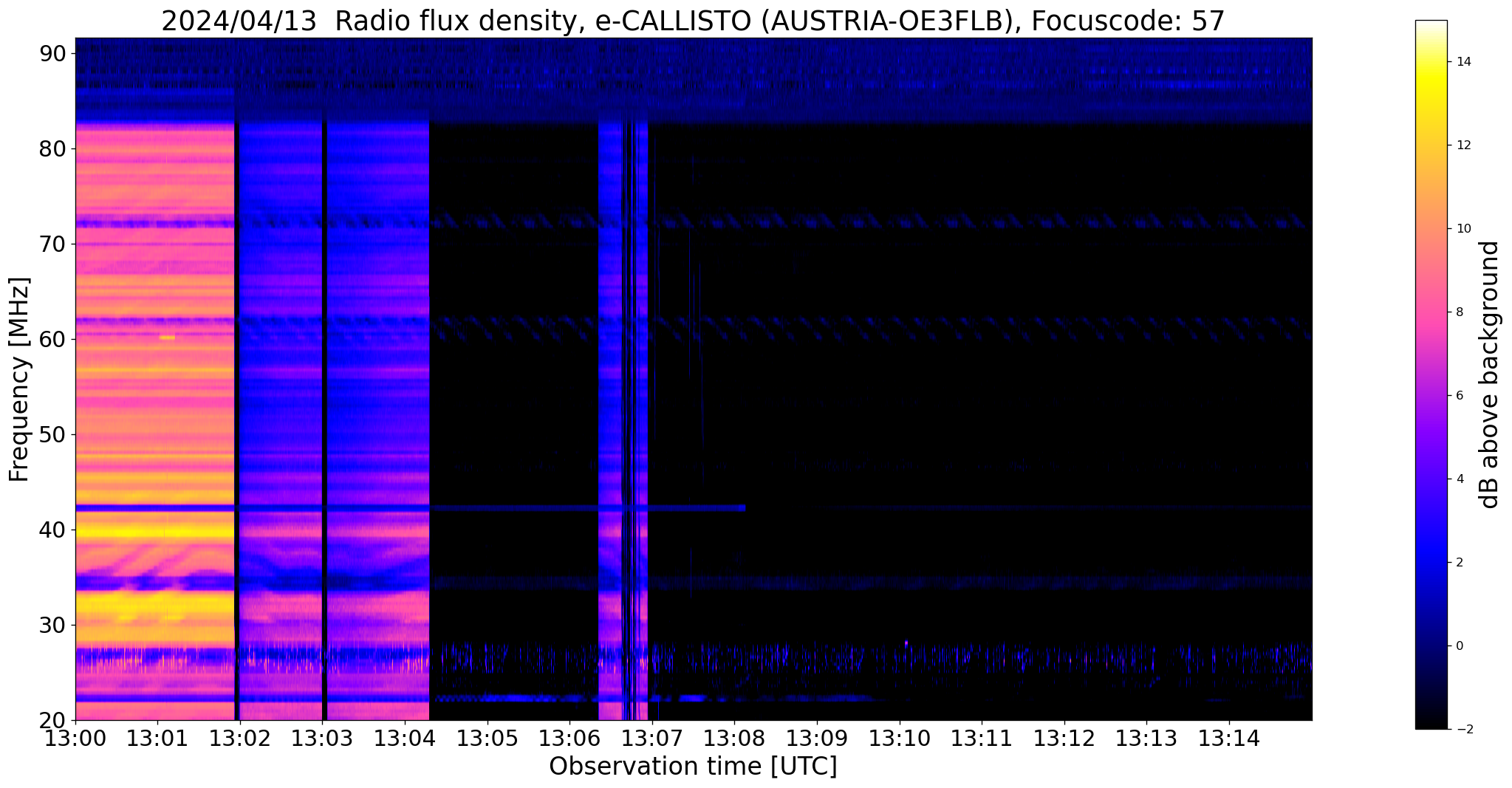
Task: Click the 13:00 time tick label
Action: tap(75, 739)
